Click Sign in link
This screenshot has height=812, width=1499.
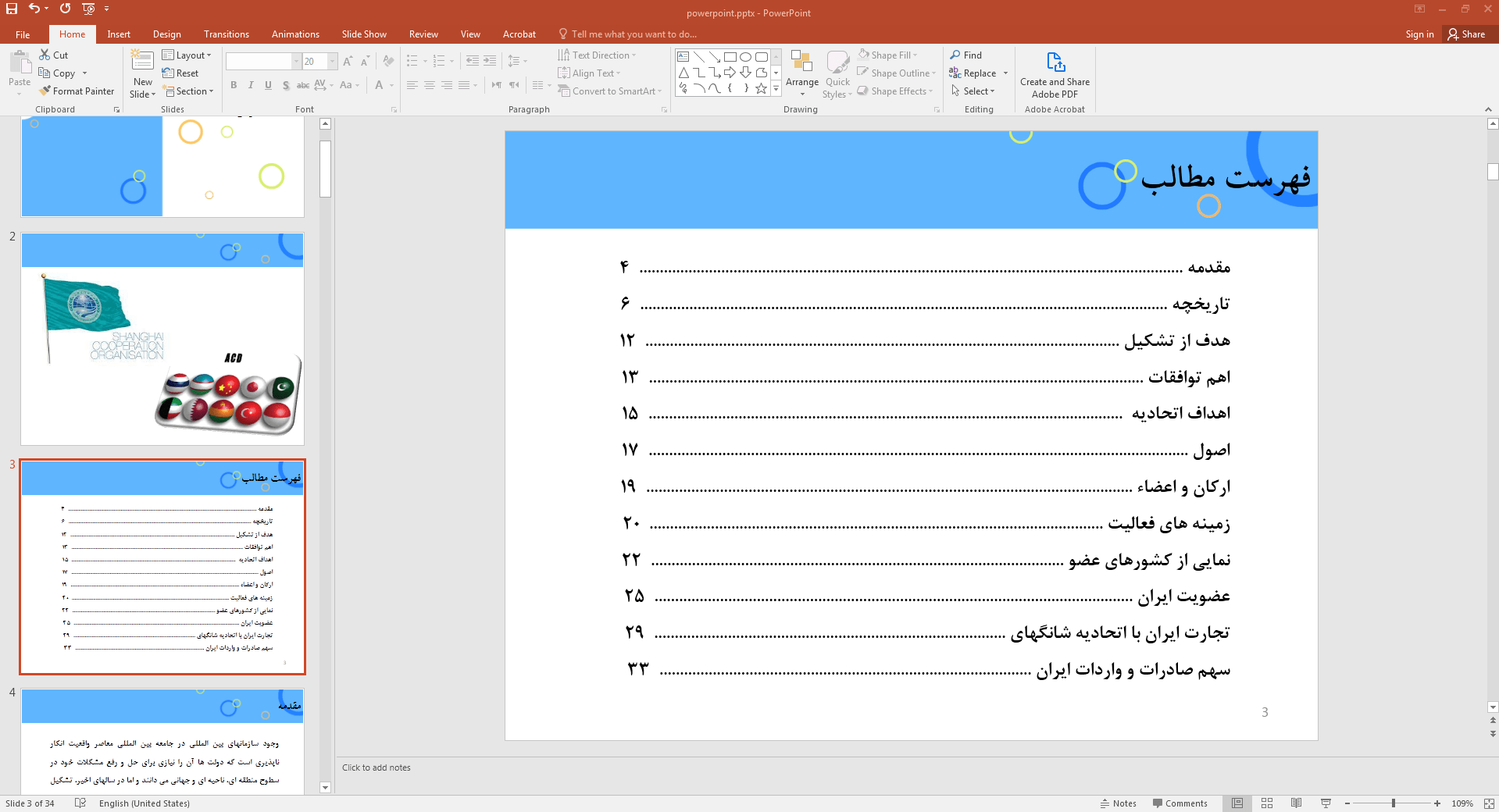[1419, 34]
